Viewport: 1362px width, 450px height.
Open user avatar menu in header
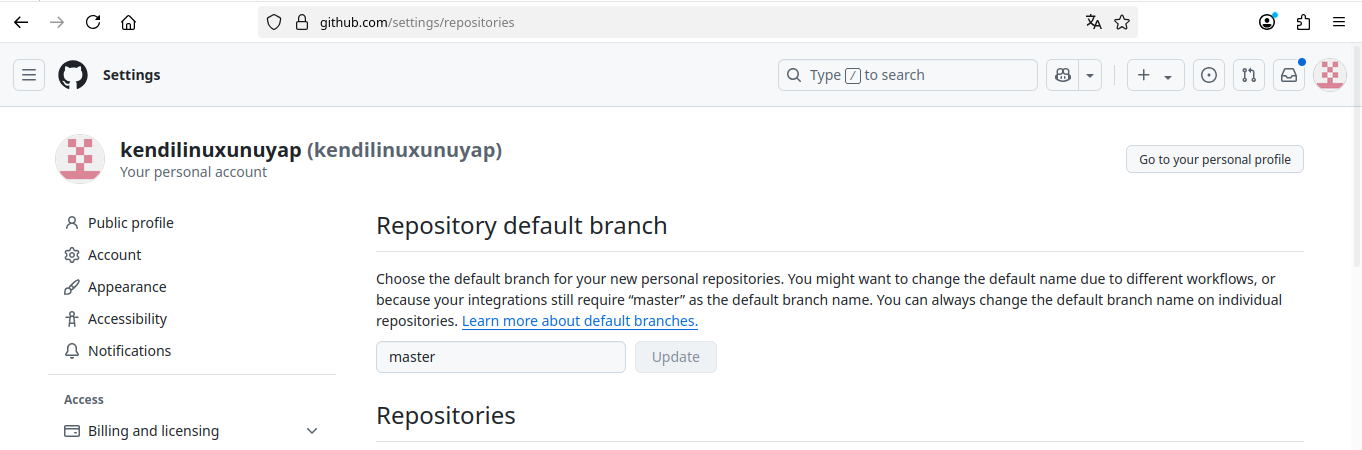click(1329, 75)
